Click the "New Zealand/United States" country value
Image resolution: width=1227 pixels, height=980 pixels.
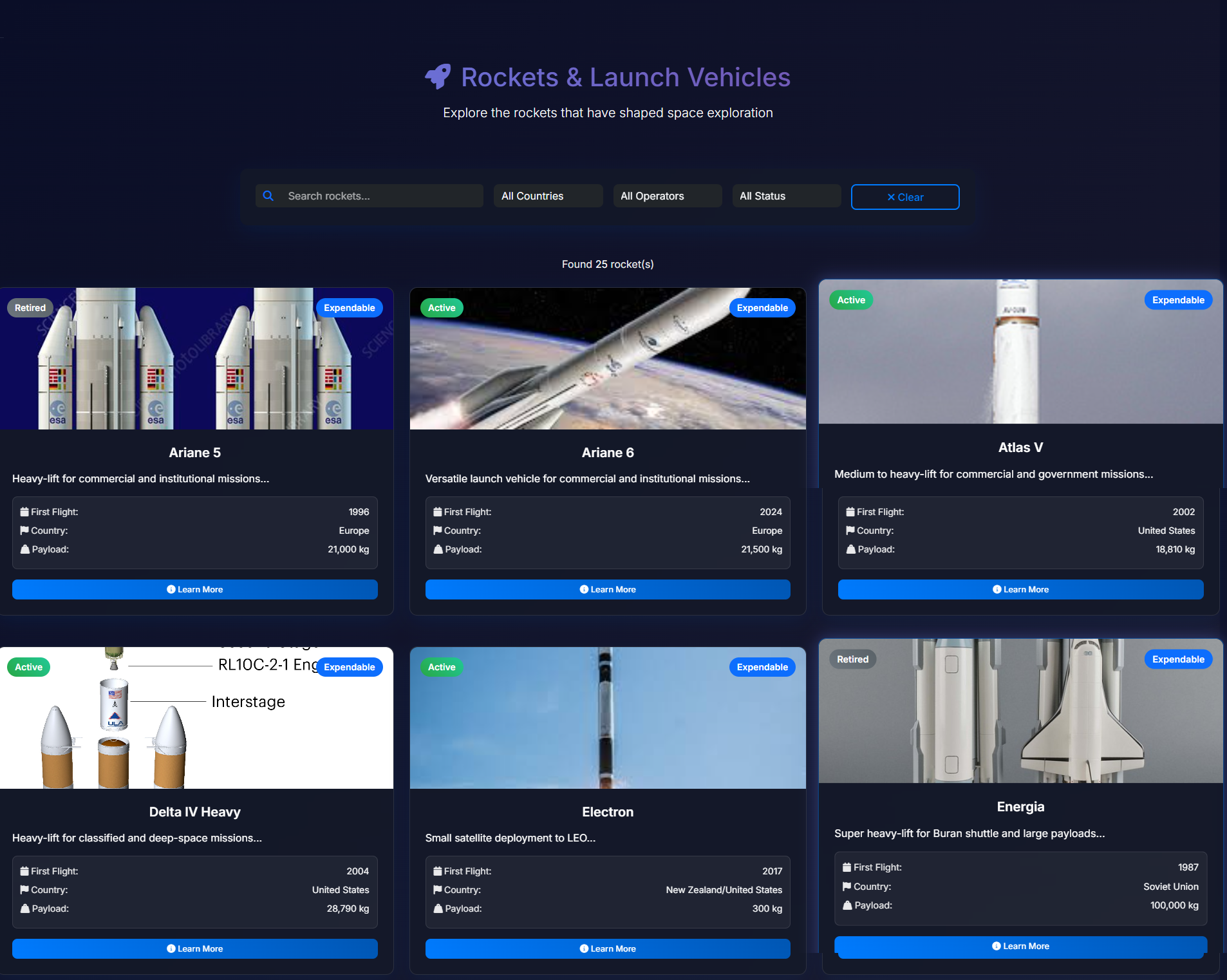coord(724,890)
